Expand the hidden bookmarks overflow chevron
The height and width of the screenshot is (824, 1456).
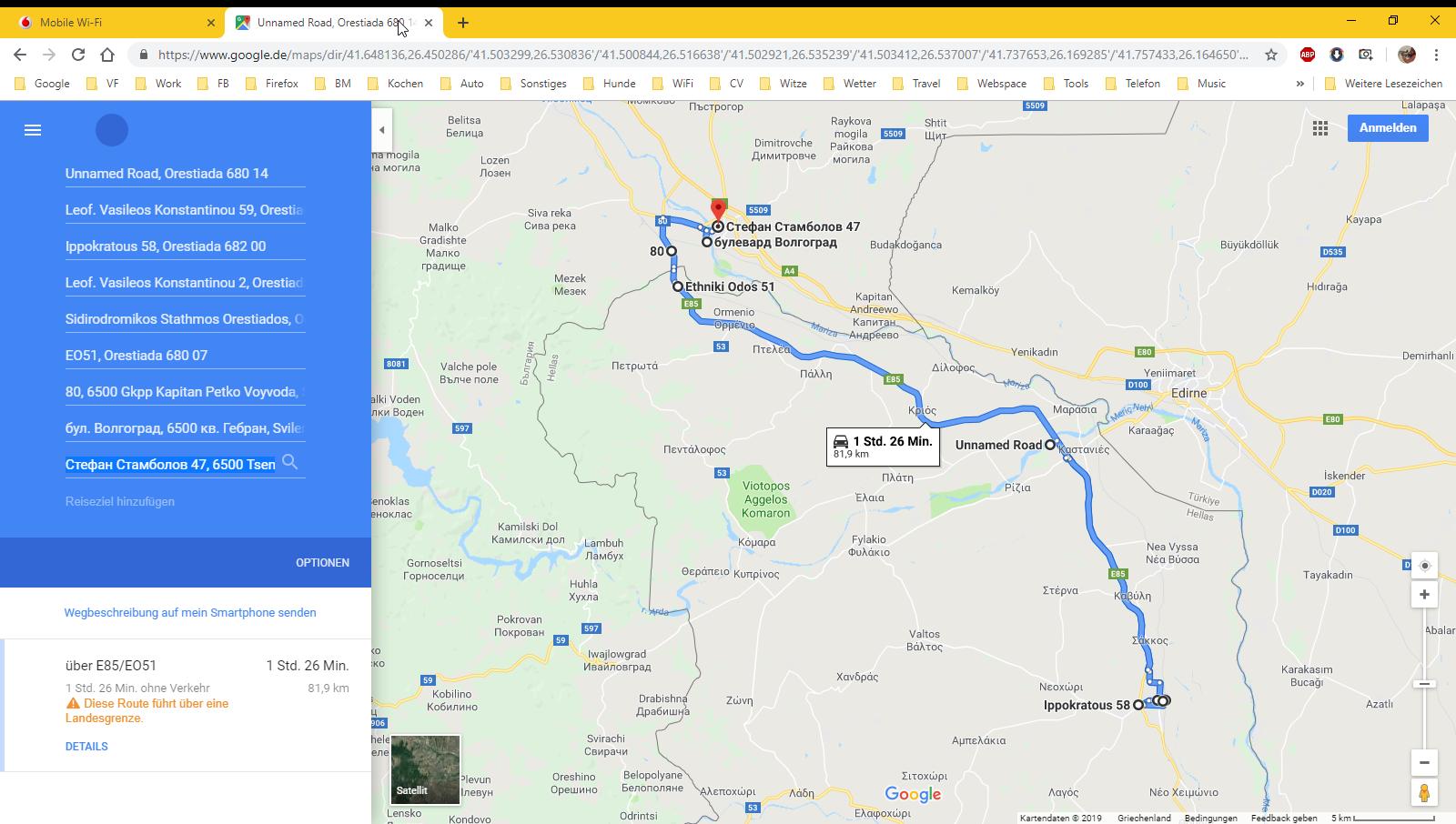1299,84
